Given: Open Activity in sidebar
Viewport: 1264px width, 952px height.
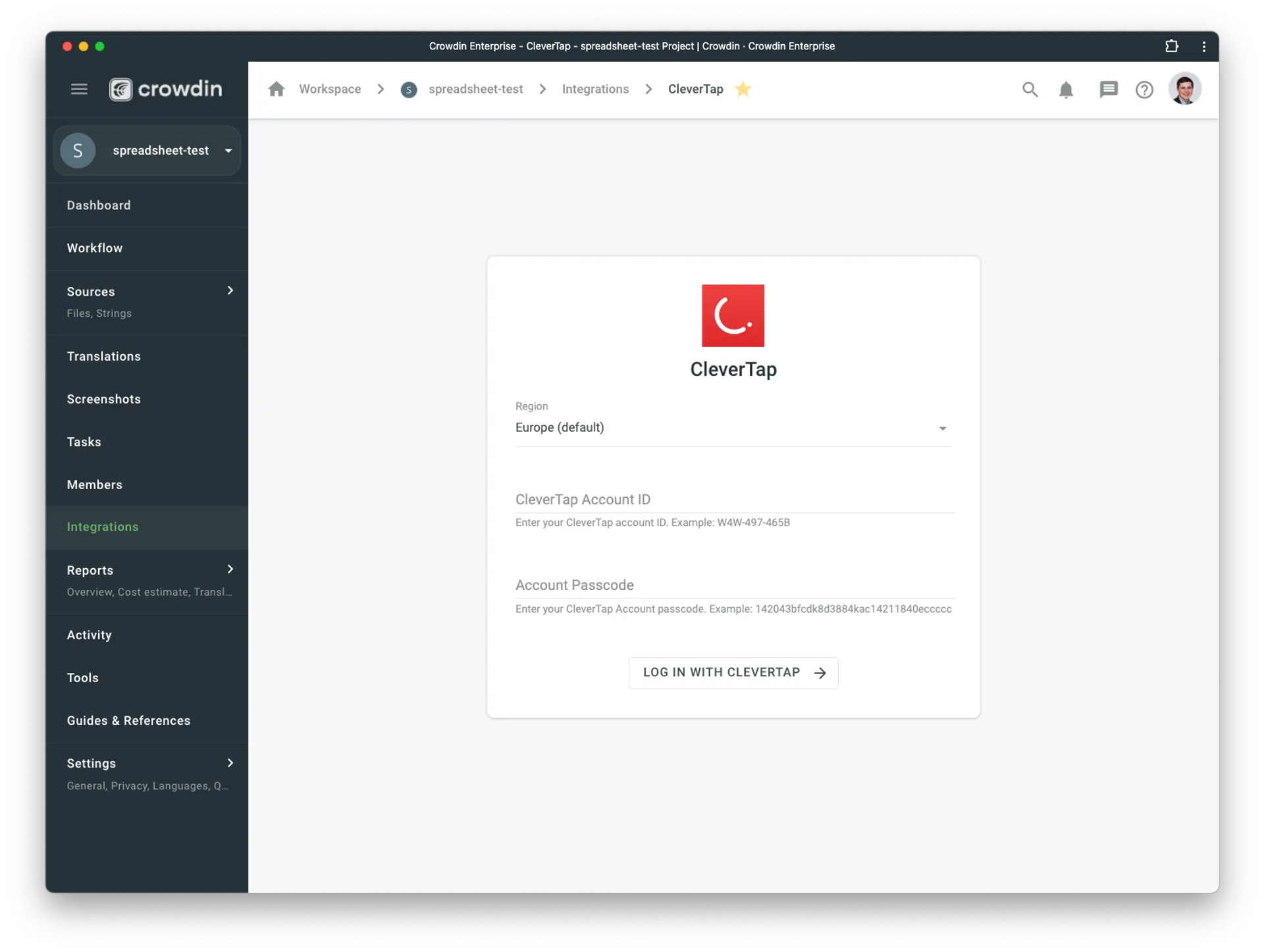Looking at the screenshot, I should coord(147,635).
